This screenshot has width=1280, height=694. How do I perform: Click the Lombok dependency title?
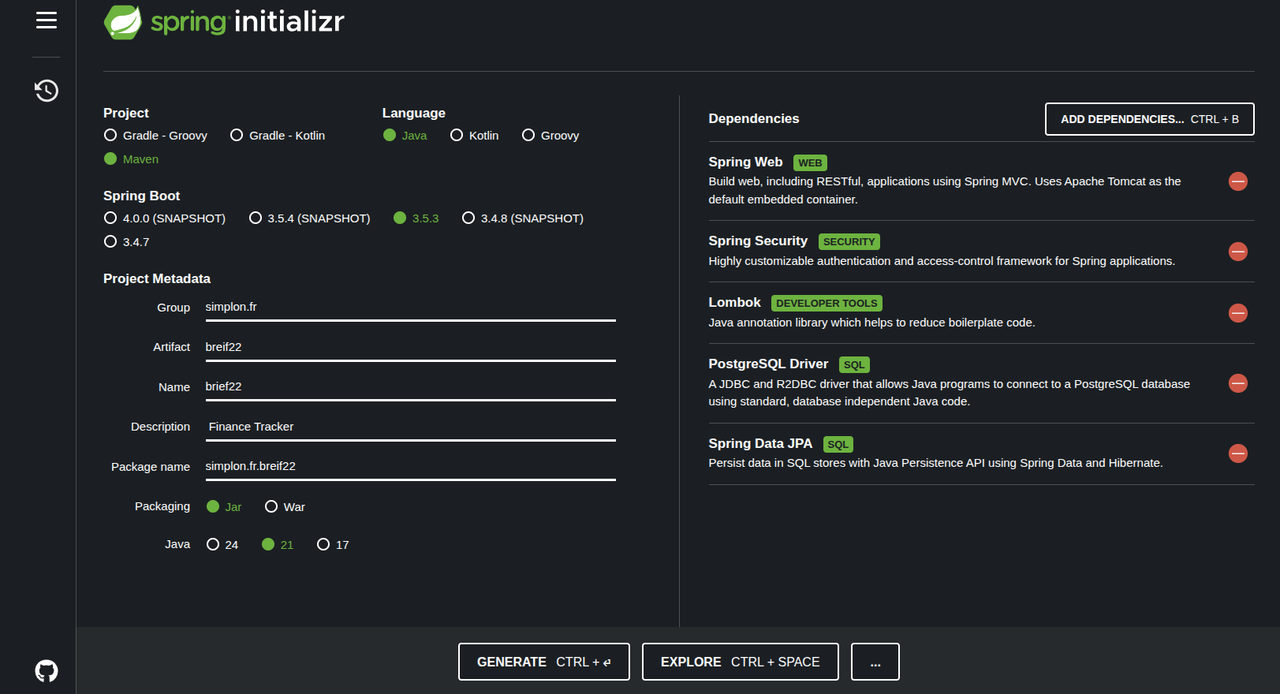coord(735,302)
